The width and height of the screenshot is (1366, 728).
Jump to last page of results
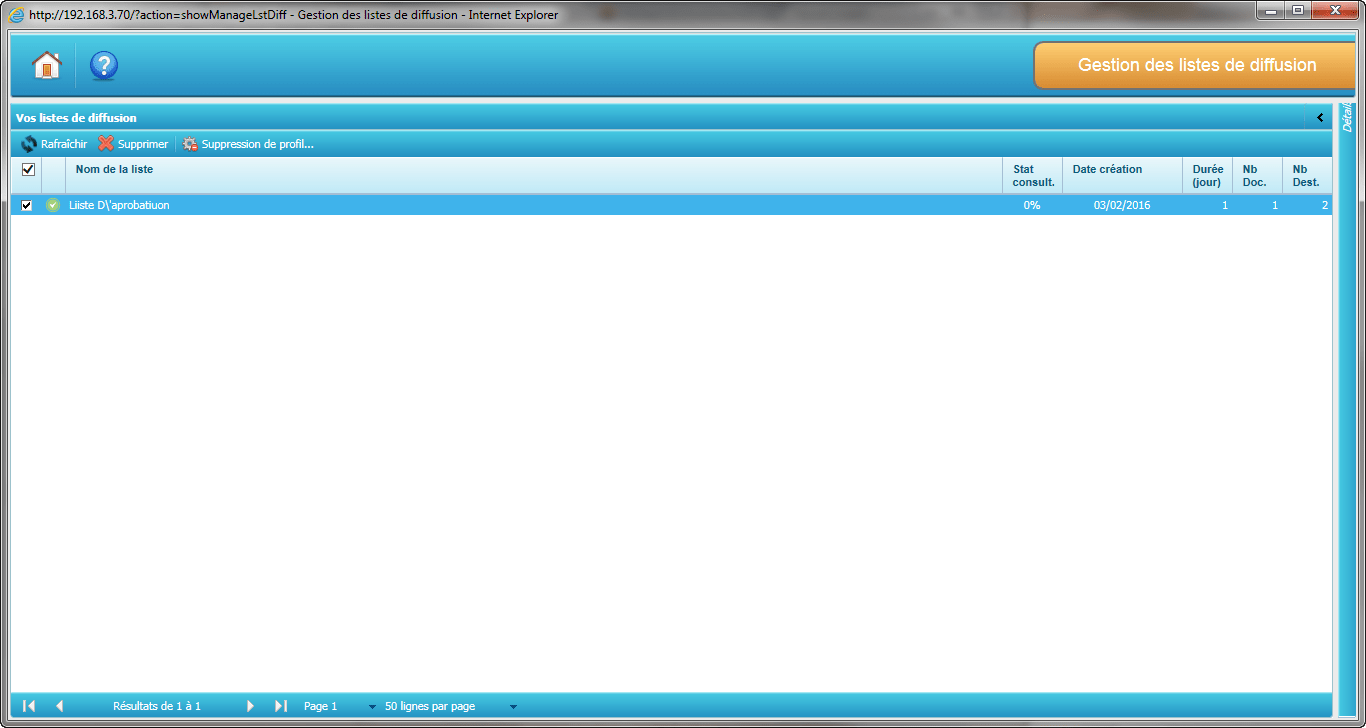point(281,706)
